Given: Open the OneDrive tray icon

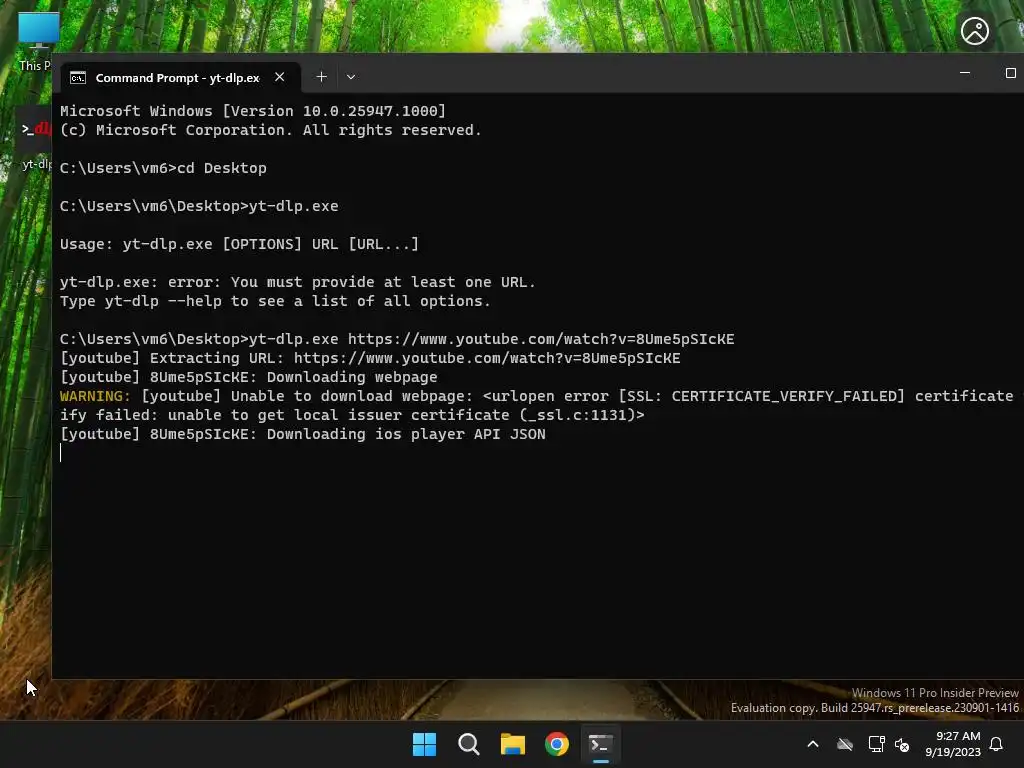Looking at the screenshot, I should click(x=845, y=744).
